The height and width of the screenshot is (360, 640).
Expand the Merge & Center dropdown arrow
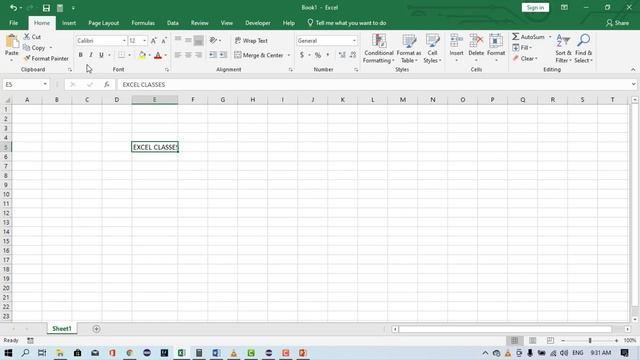pos(289,55)
